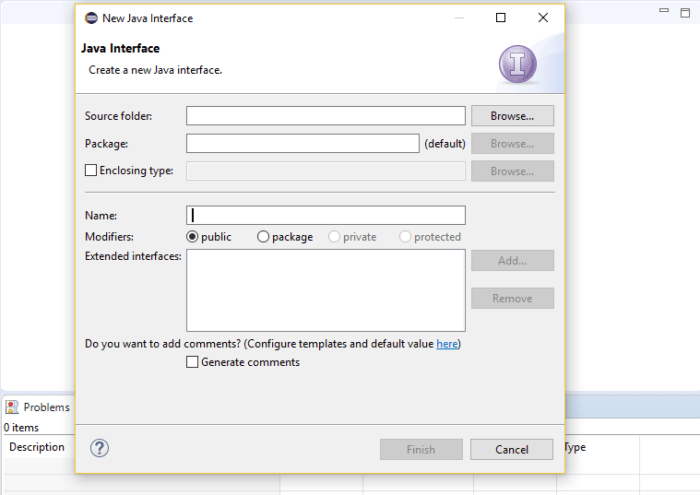Click the Description column header in Problems
This screenshot has width=700, height=495.
pyautogui.click(x=37, y=447)
